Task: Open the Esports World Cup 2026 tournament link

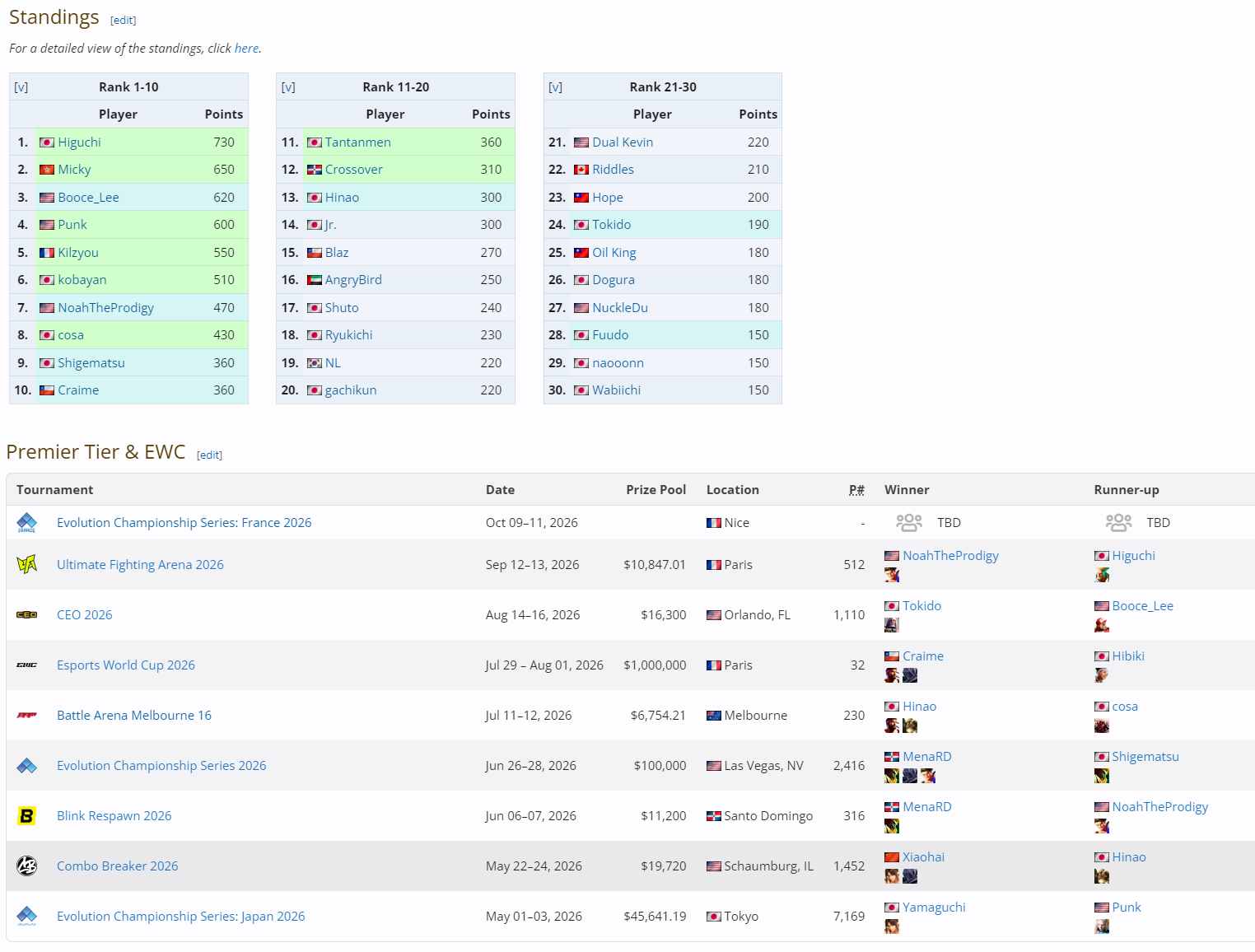Action: point(126,665)
